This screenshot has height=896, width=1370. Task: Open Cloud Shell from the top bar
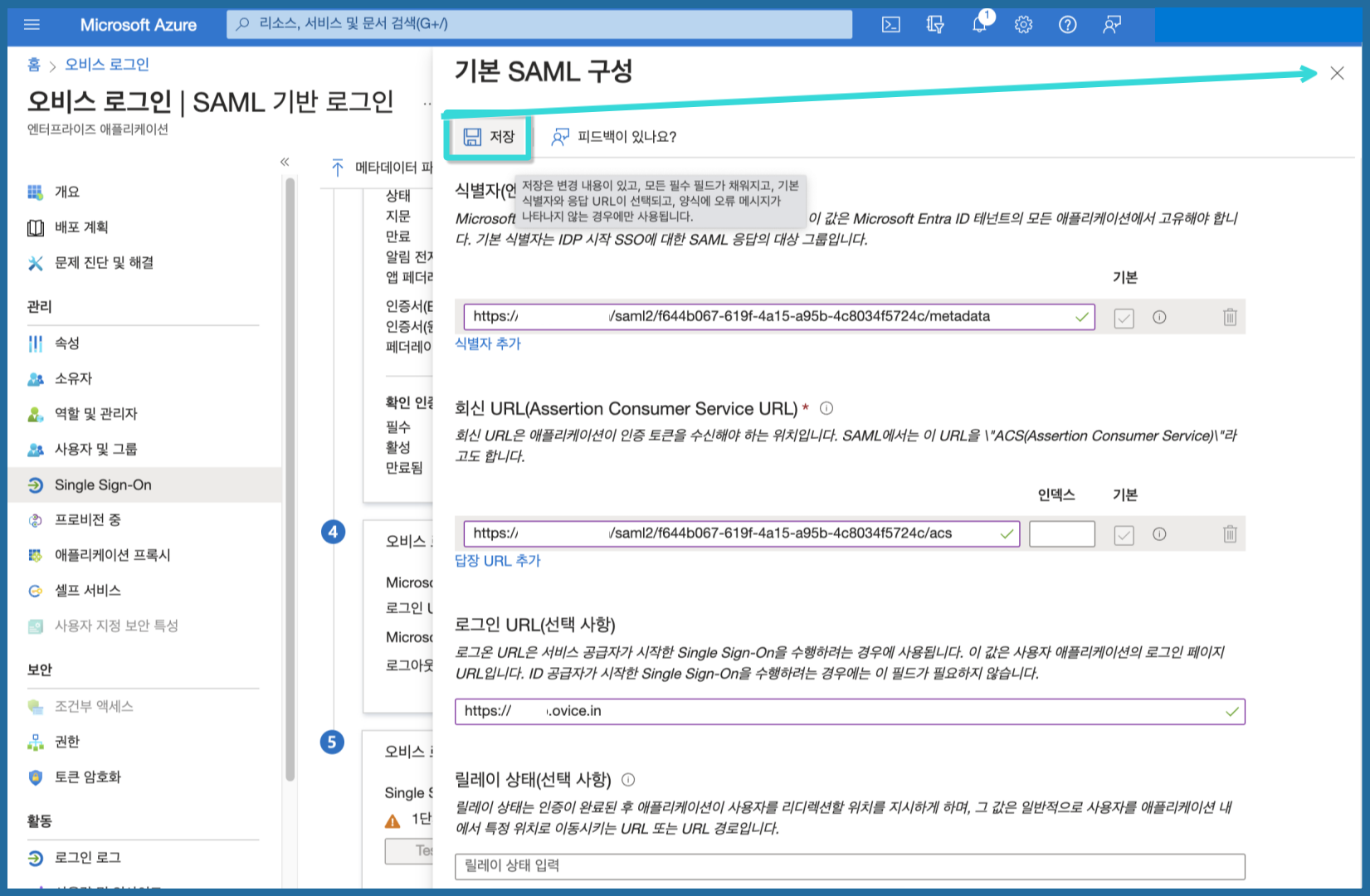pyautogui.click(x=890, y=25)
